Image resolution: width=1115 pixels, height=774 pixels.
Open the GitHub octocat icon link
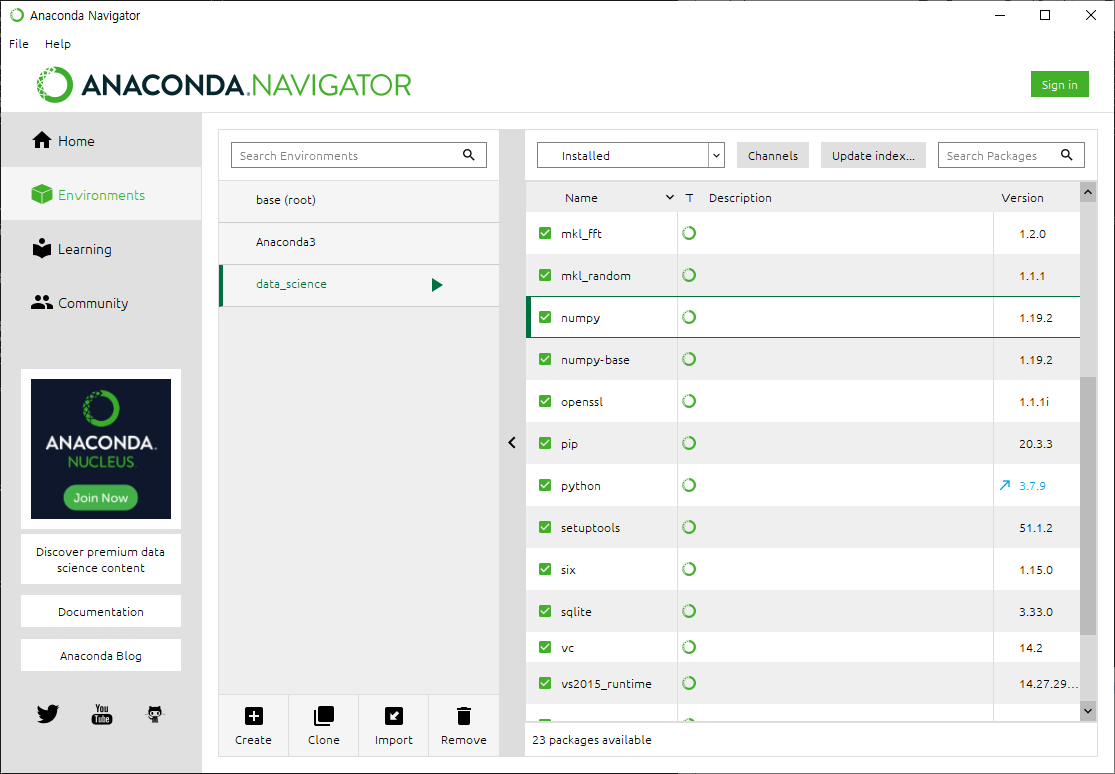click(x=155, y=714)
